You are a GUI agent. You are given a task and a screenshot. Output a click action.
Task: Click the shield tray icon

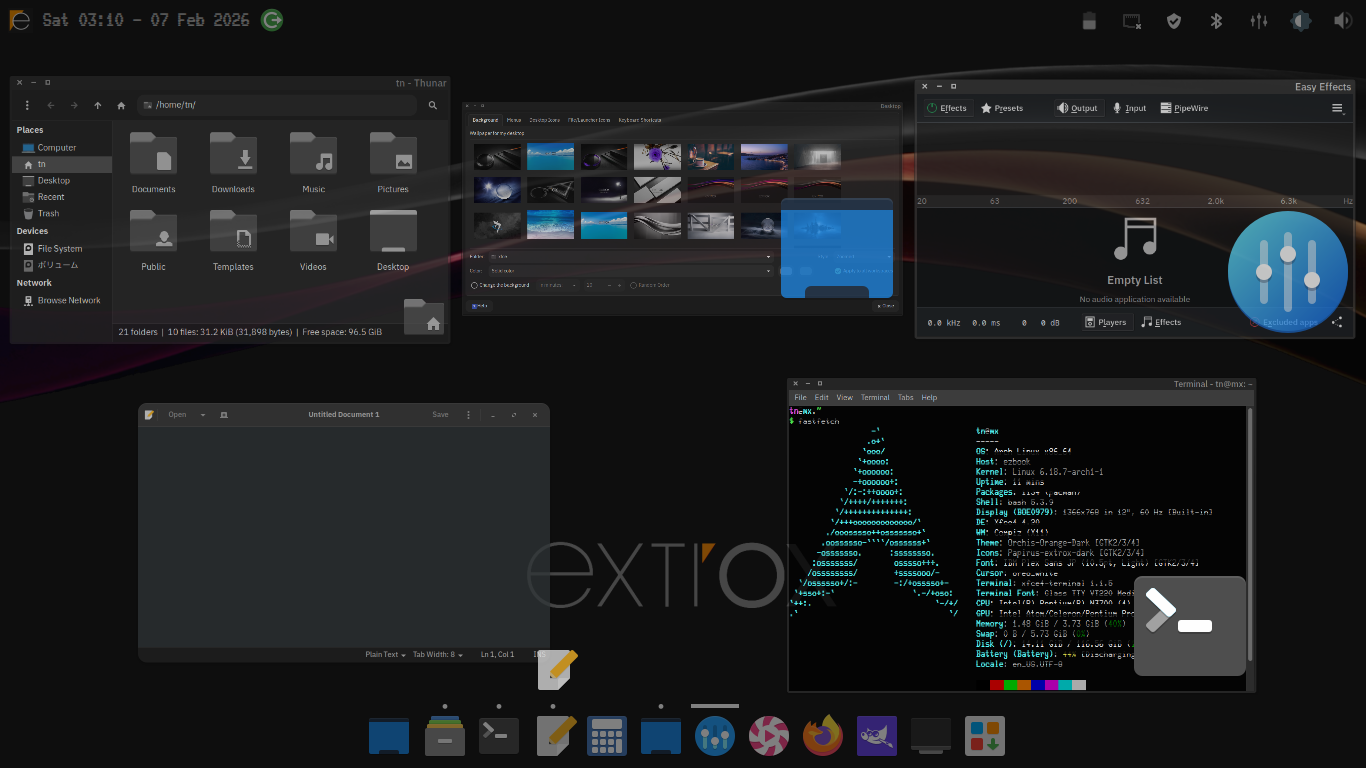pos(1175,20)
